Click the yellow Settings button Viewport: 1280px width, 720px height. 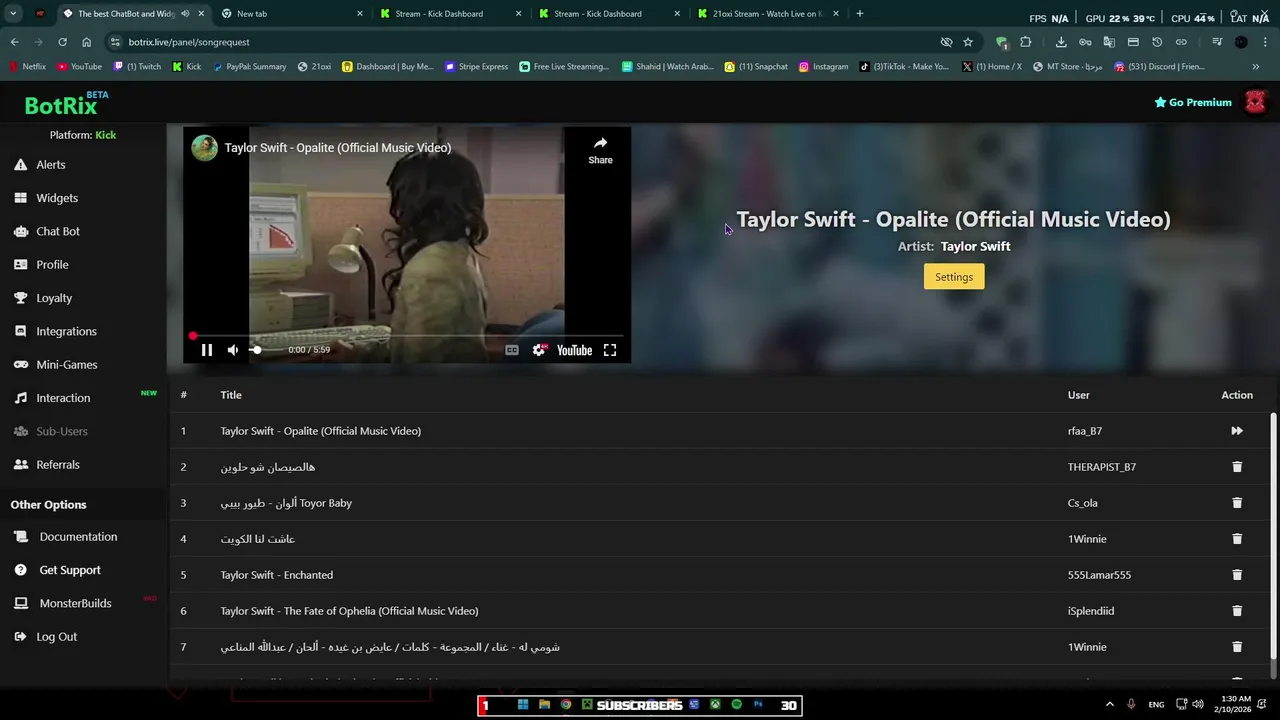(x=954, y=277)
